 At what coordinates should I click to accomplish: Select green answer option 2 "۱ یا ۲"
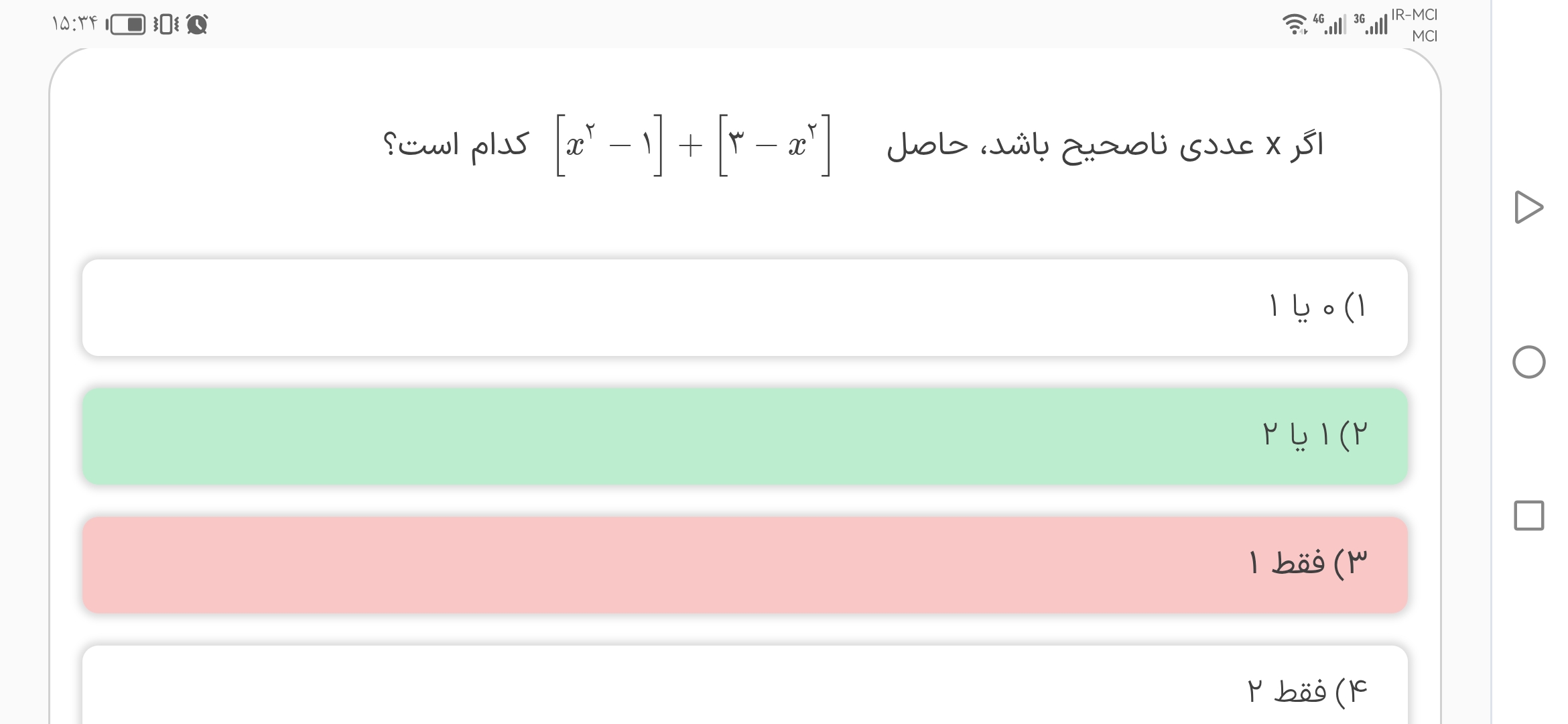click(744, 436)
